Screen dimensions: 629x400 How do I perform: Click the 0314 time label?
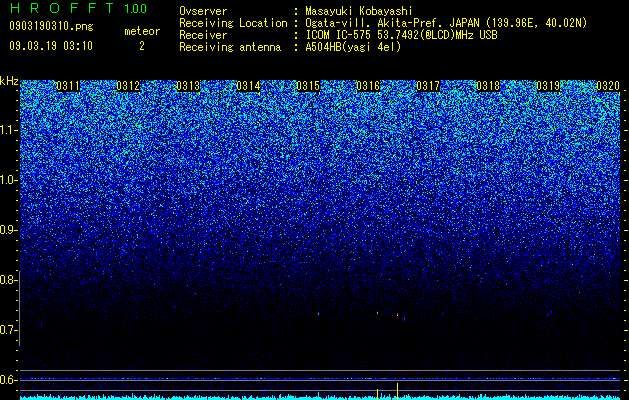(x=248, y=86)
